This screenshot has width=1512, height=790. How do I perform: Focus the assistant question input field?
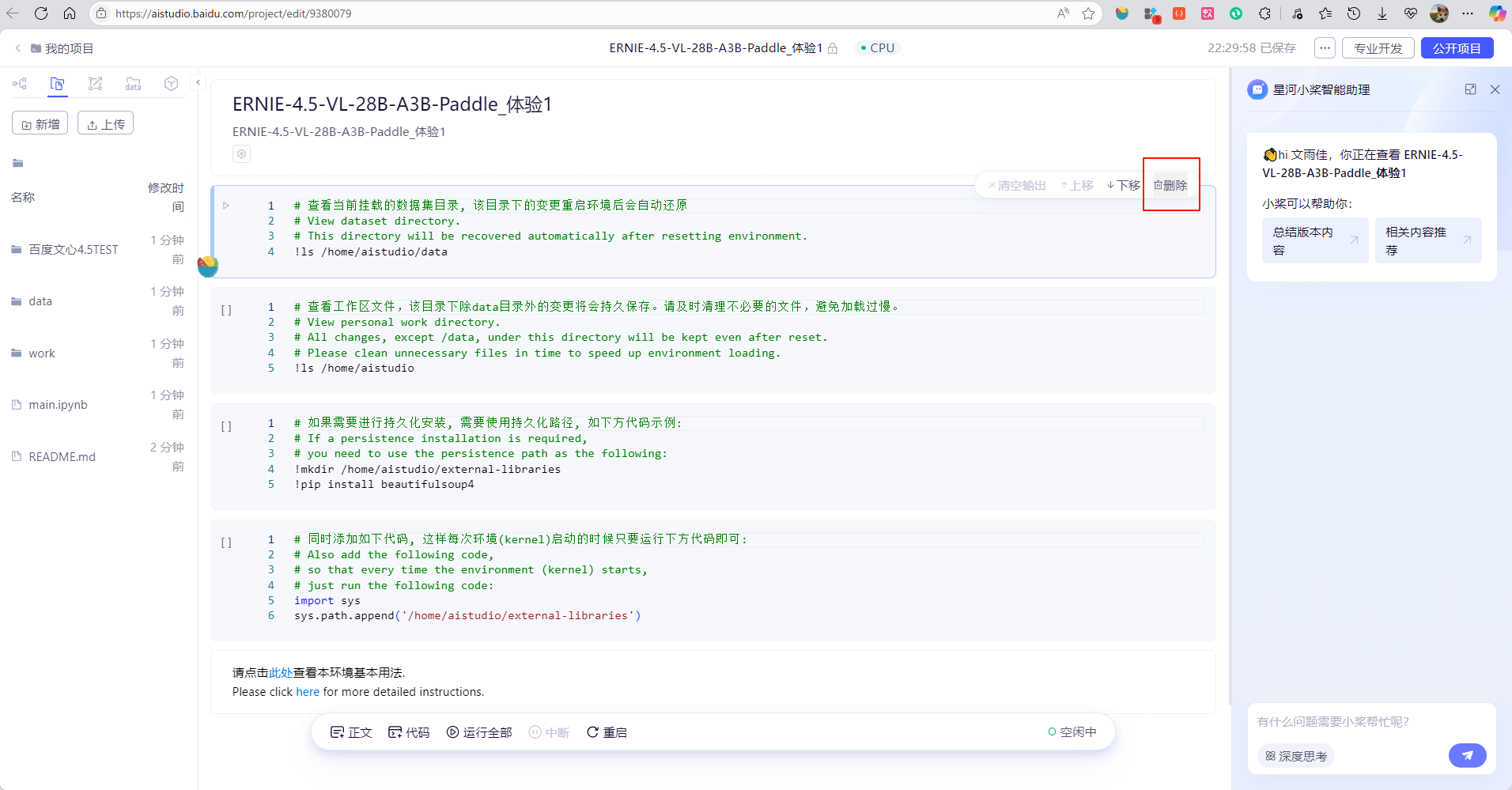point(1371,722)
